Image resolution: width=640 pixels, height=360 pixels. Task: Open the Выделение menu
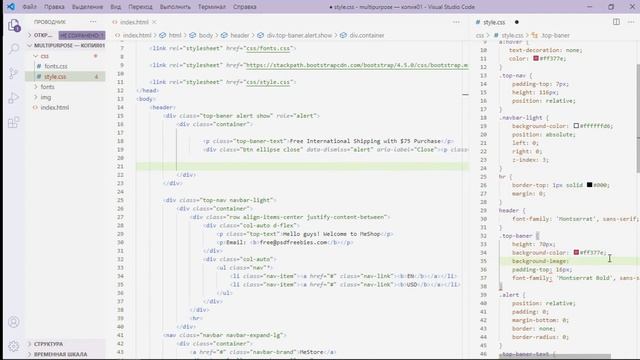tap(87, 7)
